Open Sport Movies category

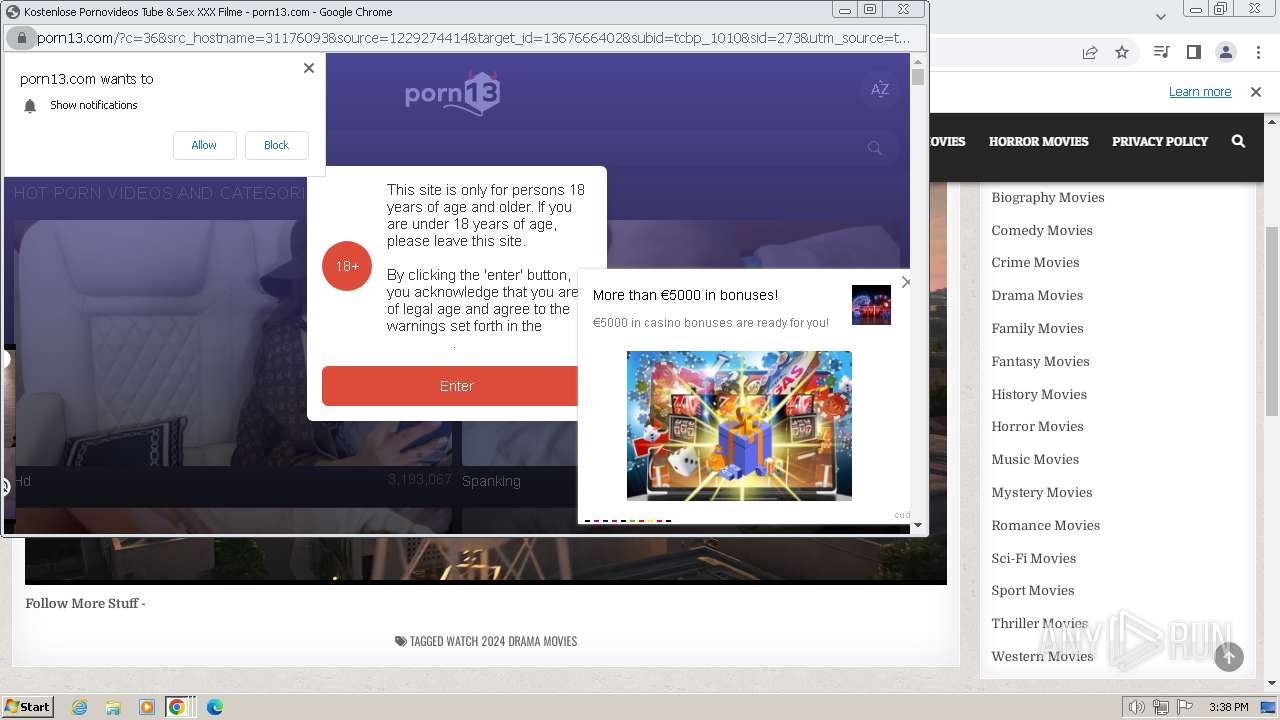tap(1032, 590)
